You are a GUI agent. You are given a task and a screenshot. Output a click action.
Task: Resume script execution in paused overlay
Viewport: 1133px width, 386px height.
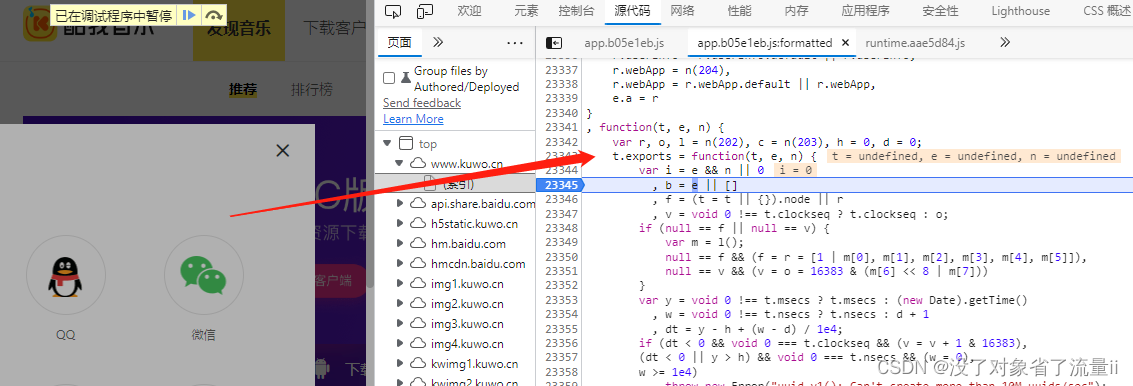pyautogui.click(x=188, y=14)
